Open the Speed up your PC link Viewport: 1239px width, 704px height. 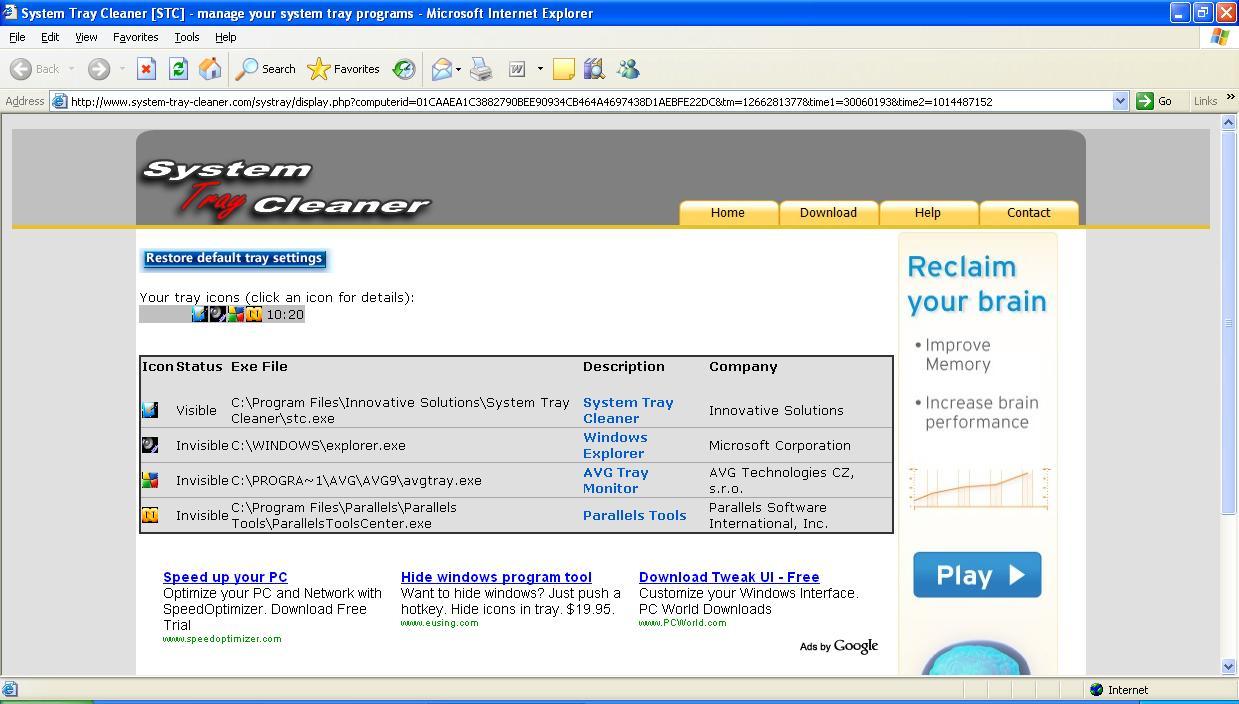225,577
